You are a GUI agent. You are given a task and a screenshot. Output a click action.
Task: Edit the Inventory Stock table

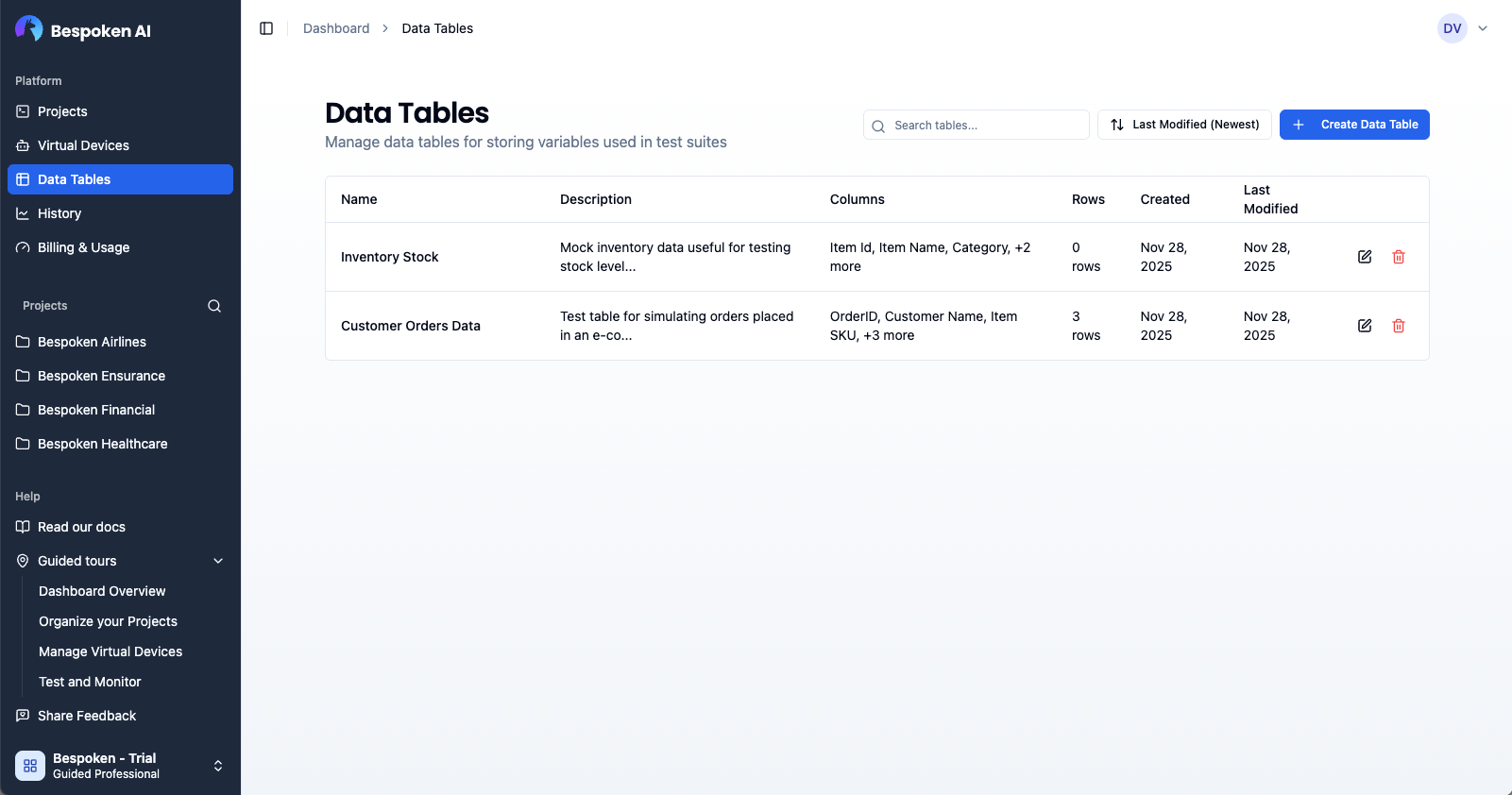[x=1365, y=257]
